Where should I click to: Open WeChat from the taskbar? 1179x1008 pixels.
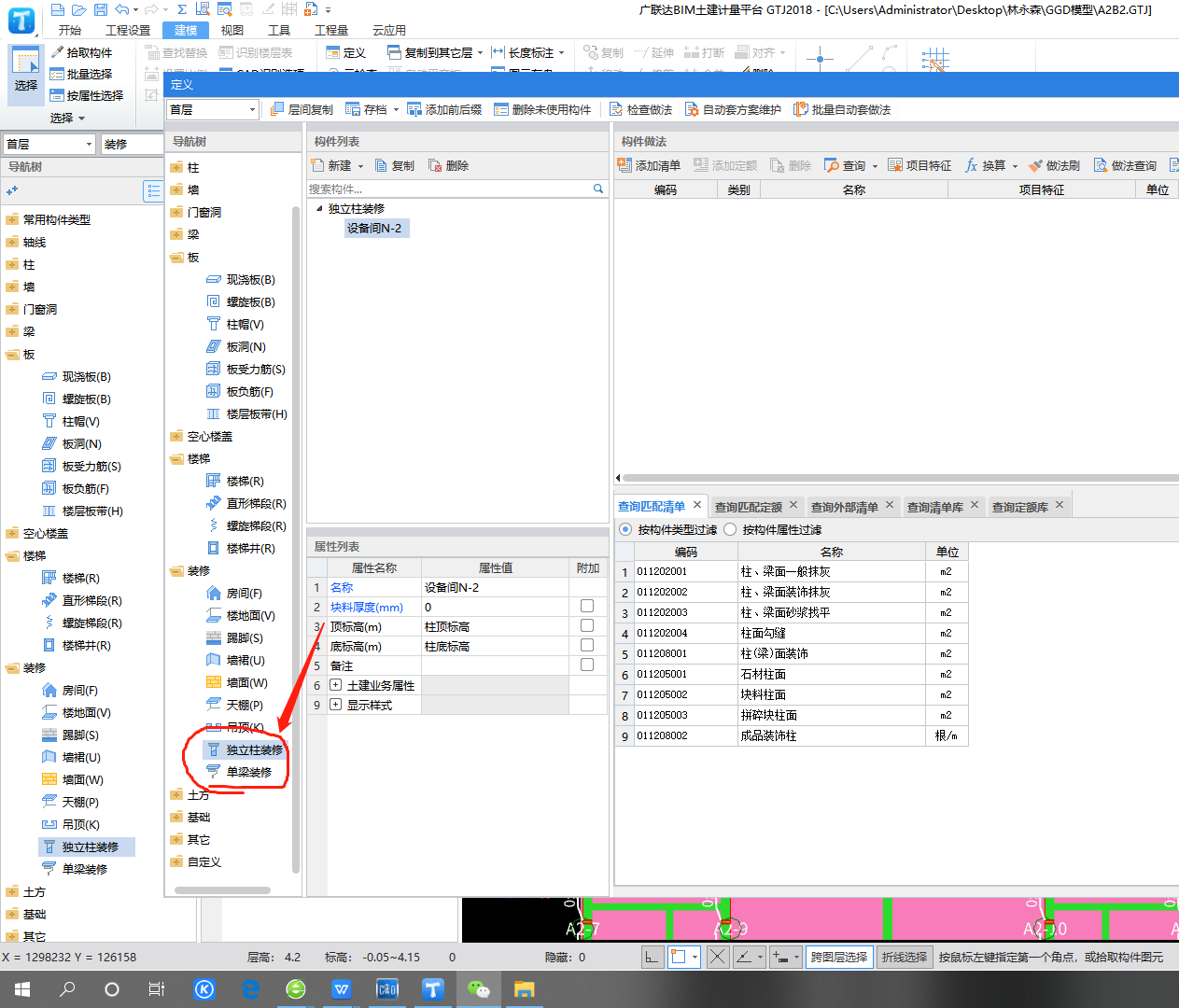(479, 989)
